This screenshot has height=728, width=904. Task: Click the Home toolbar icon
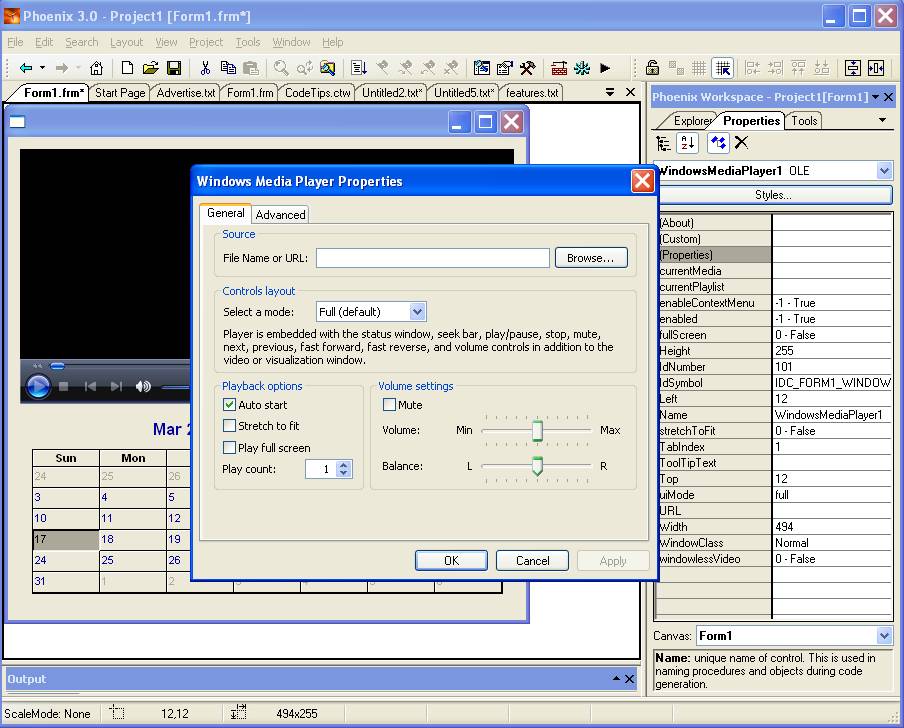96,68
